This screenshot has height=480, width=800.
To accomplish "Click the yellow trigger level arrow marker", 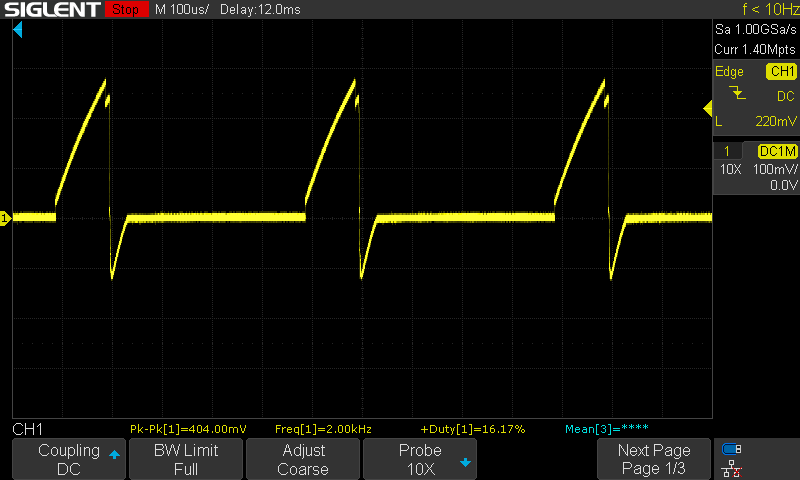I will (x=708, y=108).
